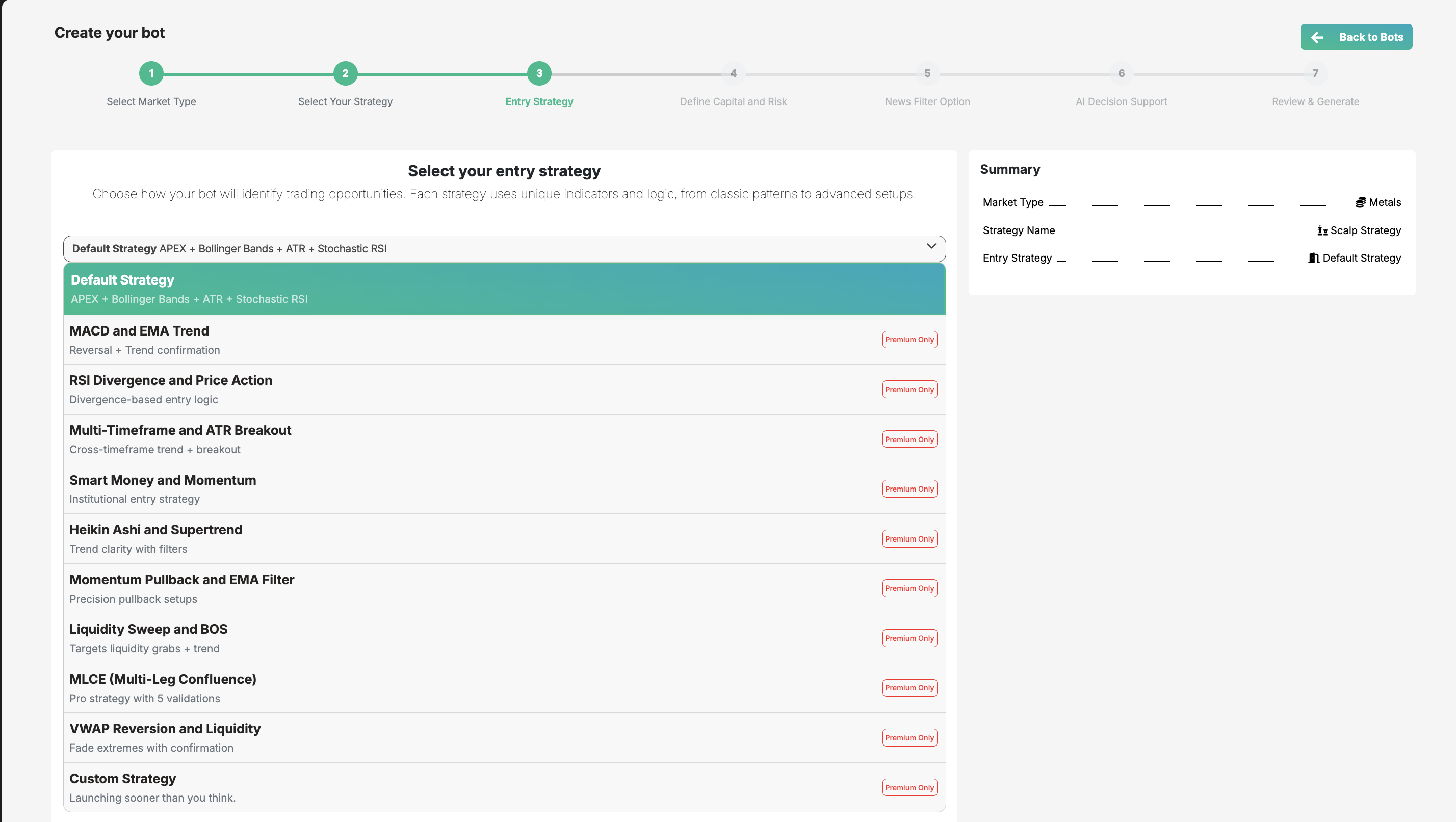
Task: Select Default Strategy highlighted option
Action: click(x=504, y=289)
